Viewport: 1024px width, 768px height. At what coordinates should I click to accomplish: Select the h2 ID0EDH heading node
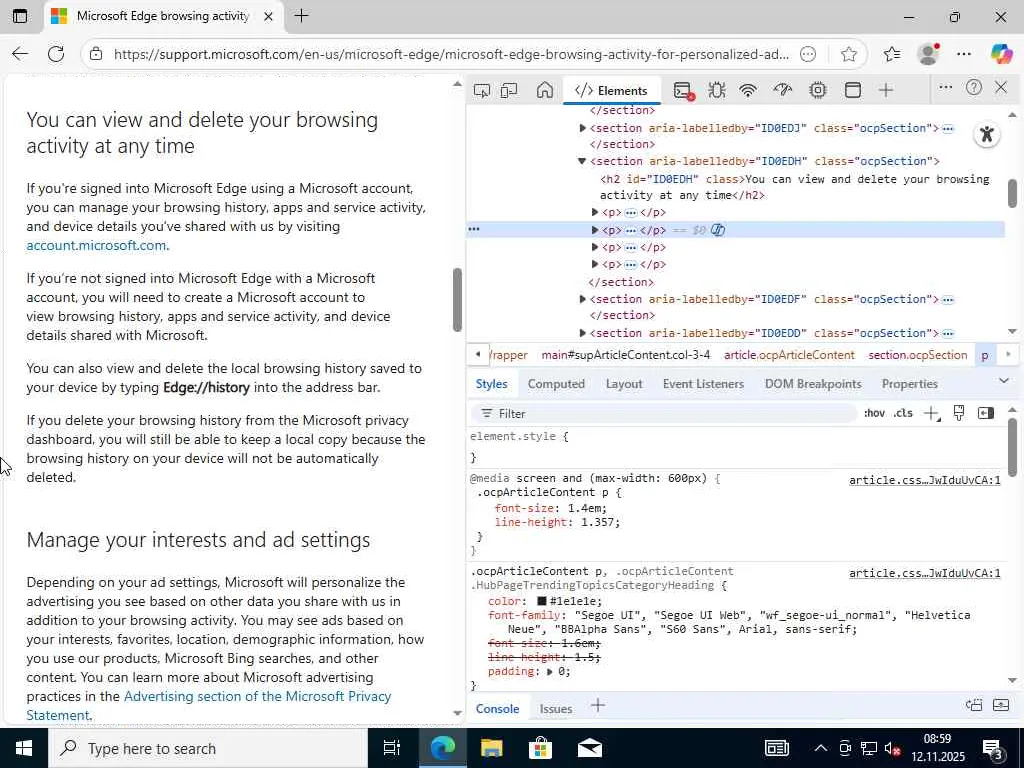click(x=794, y=187)
